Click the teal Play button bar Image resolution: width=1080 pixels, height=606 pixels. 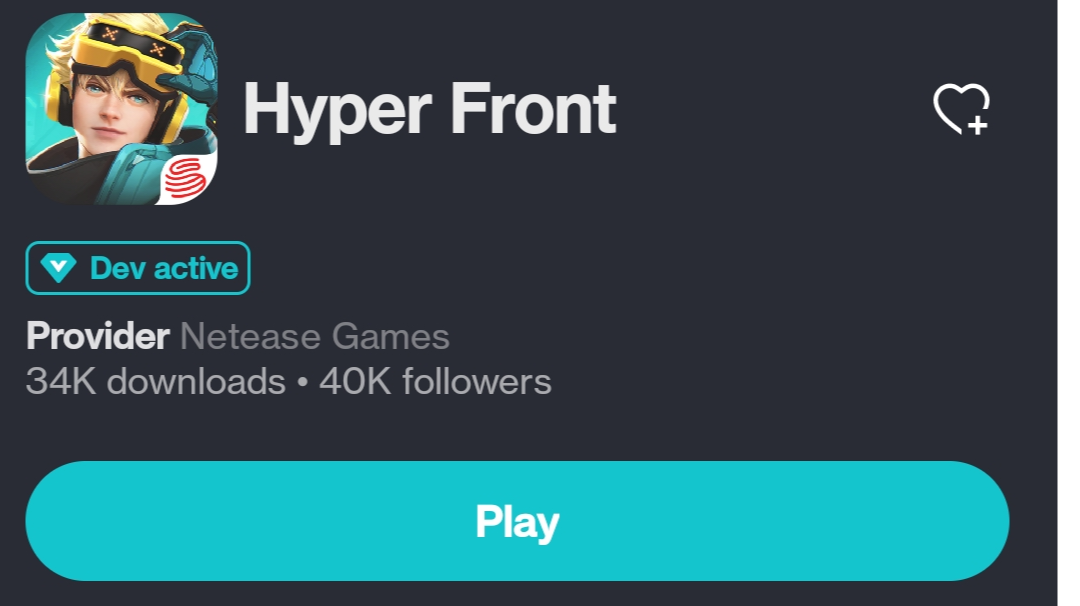pos(517,521)
